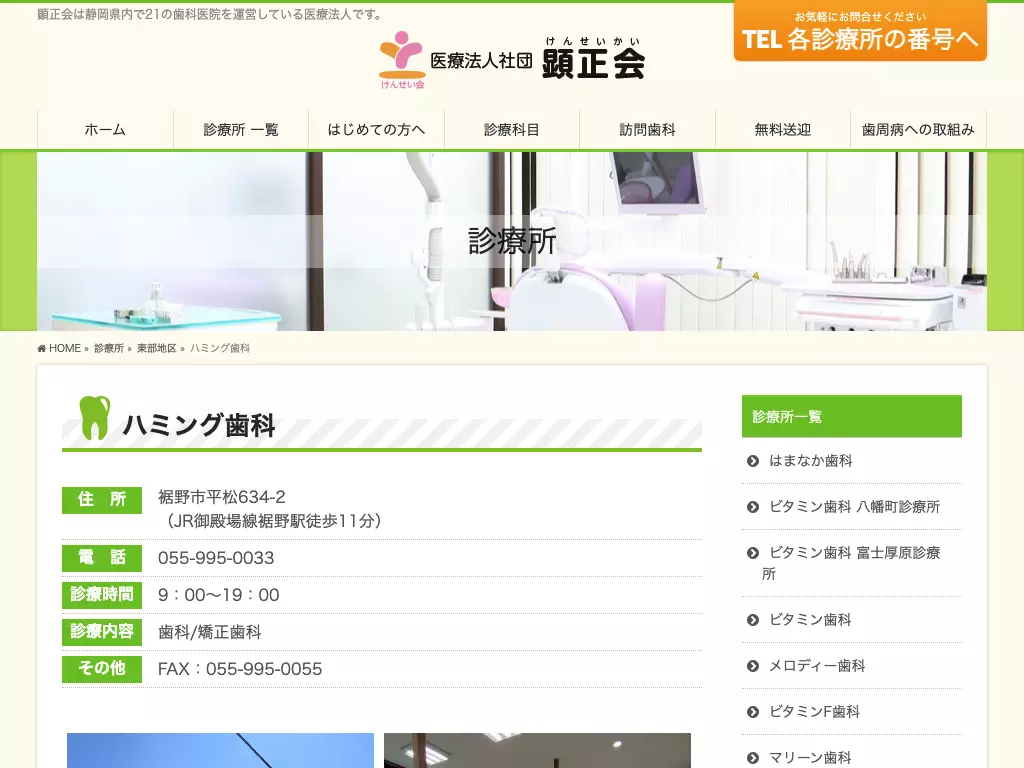Go to 診療科目 menu item

[512, 129]
